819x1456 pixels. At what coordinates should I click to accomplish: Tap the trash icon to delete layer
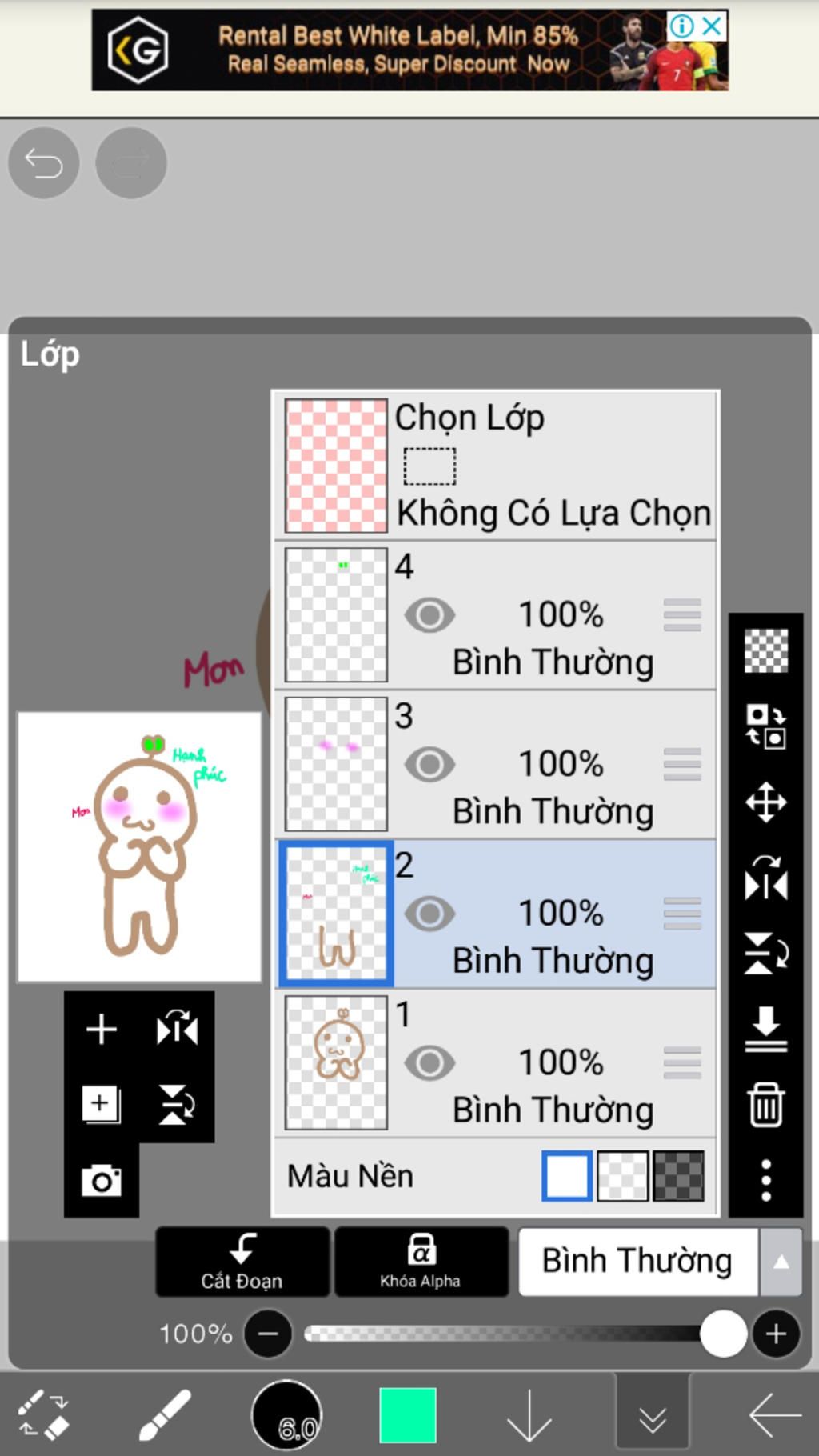[765, 1104]
